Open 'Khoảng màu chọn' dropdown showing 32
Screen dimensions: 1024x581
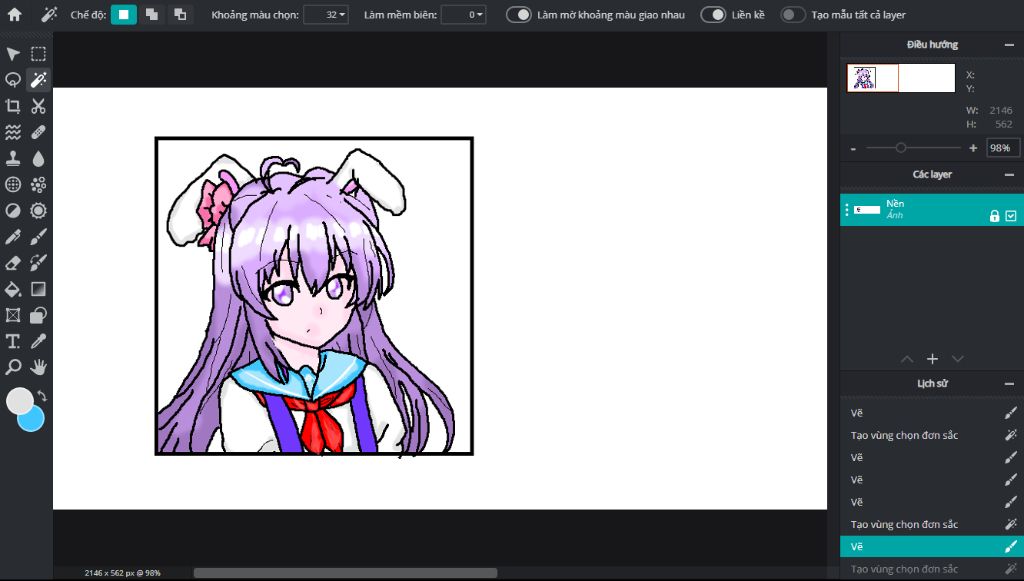click(x=326, y=14)
